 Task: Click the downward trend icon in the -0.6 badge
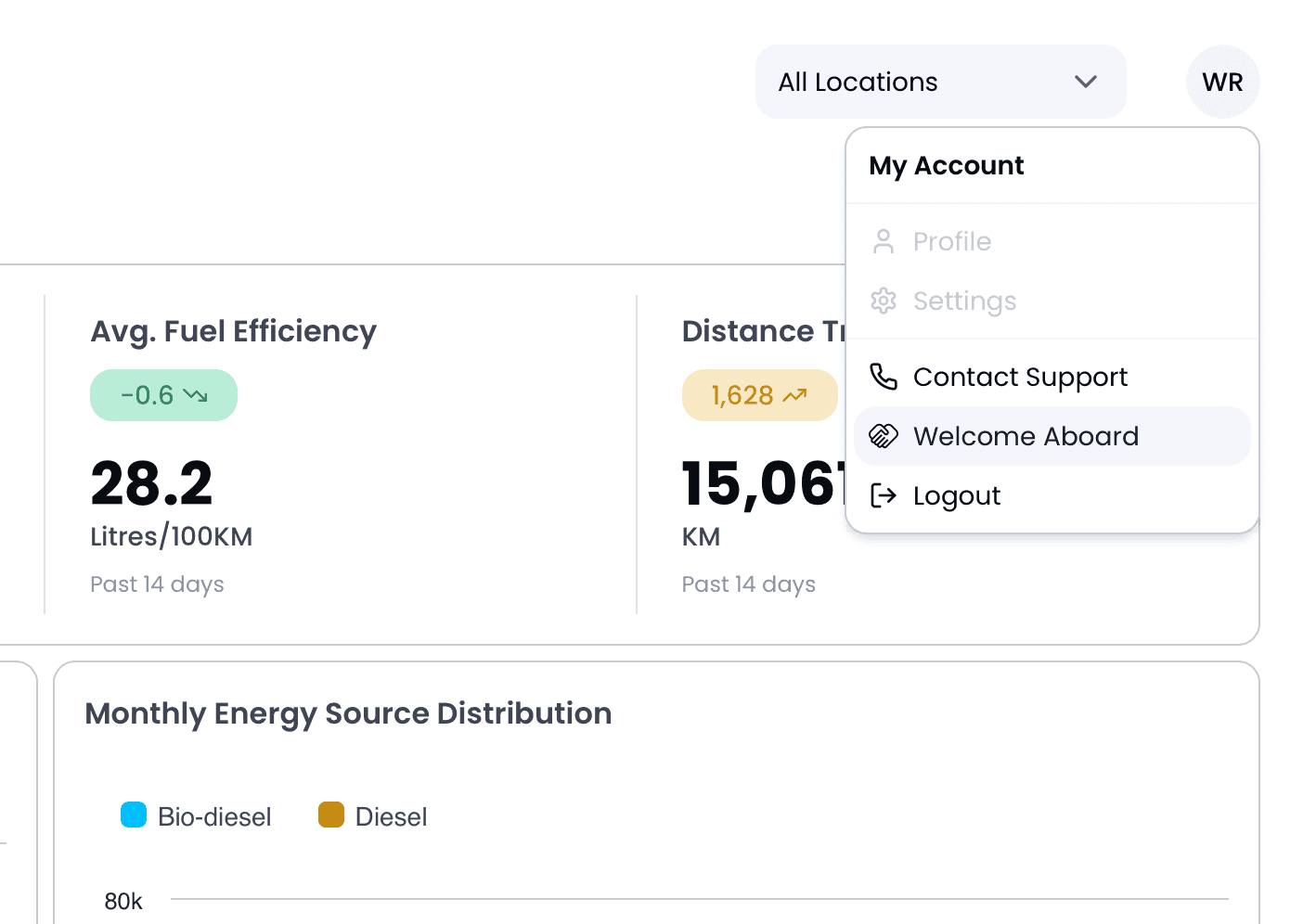pyautogui.click(x=195, y=395)
